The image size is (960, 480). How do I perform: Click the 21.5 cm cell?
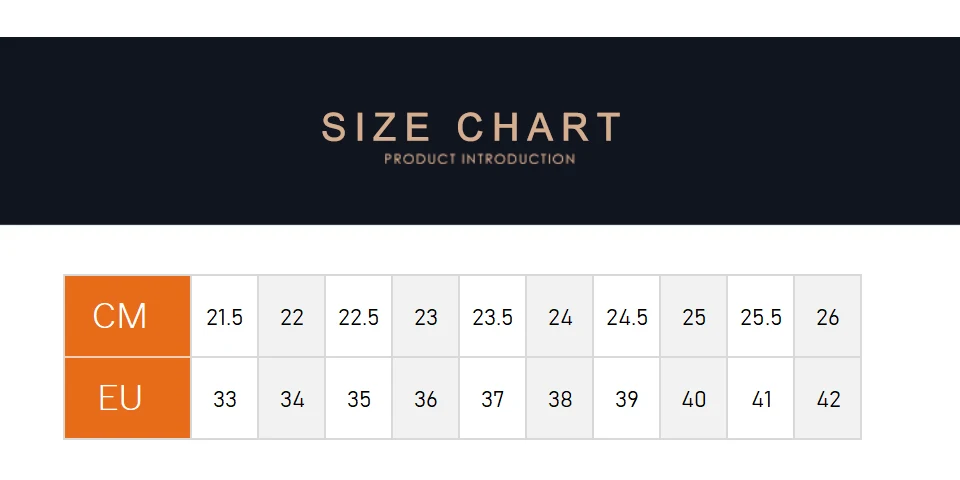coord(225,317)
